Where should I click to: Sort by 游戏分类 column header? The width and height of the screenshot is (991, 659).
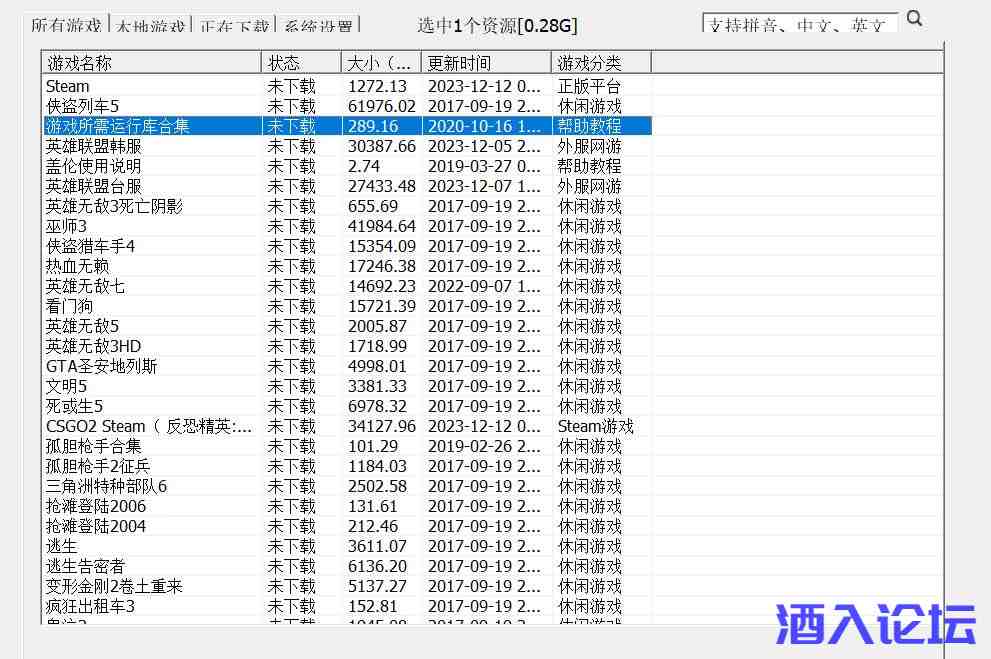601,63
